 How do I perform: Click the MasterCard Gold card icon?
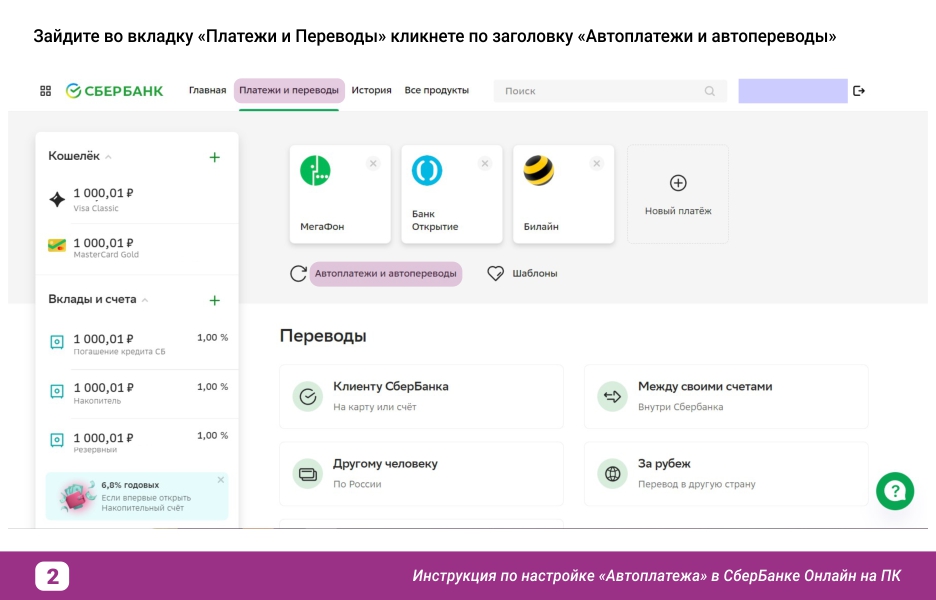click(57, 245)
